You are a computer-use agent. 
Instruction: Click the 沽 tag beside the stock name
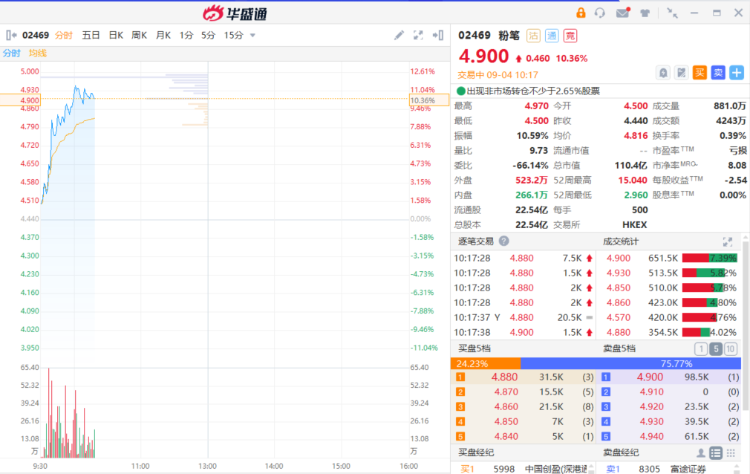pyautogui.click(x=533, y=36)
